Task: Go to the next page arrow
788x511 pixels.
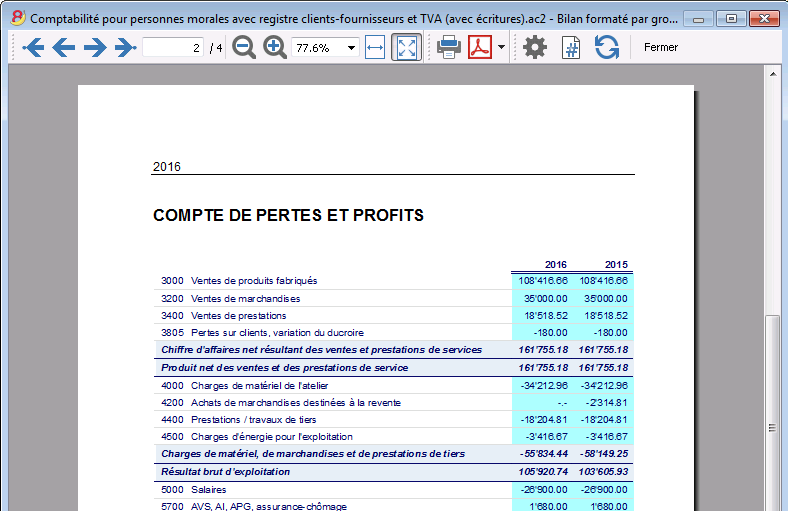Action: click(95, 48)
